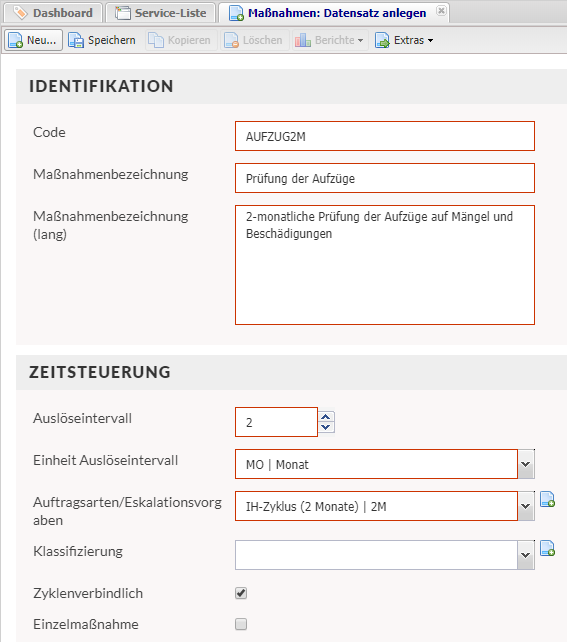The image size is (567, 642).
Task: Expand the Einheit Auslöseintervall dropdown arrow
Action: coord(526,464)
